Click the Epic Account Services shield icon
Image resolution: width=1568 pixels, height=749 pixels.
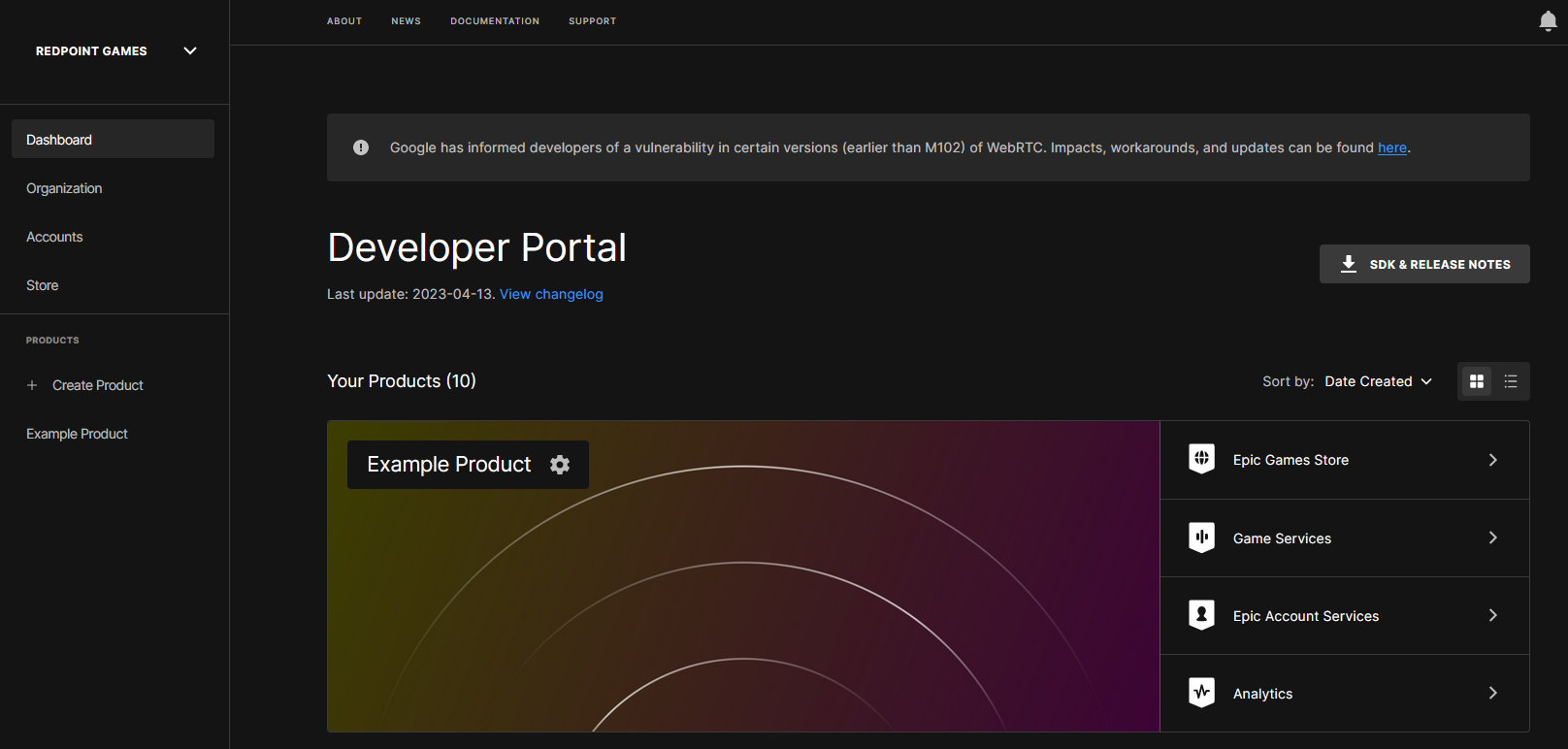click(x=1201, y=615)
